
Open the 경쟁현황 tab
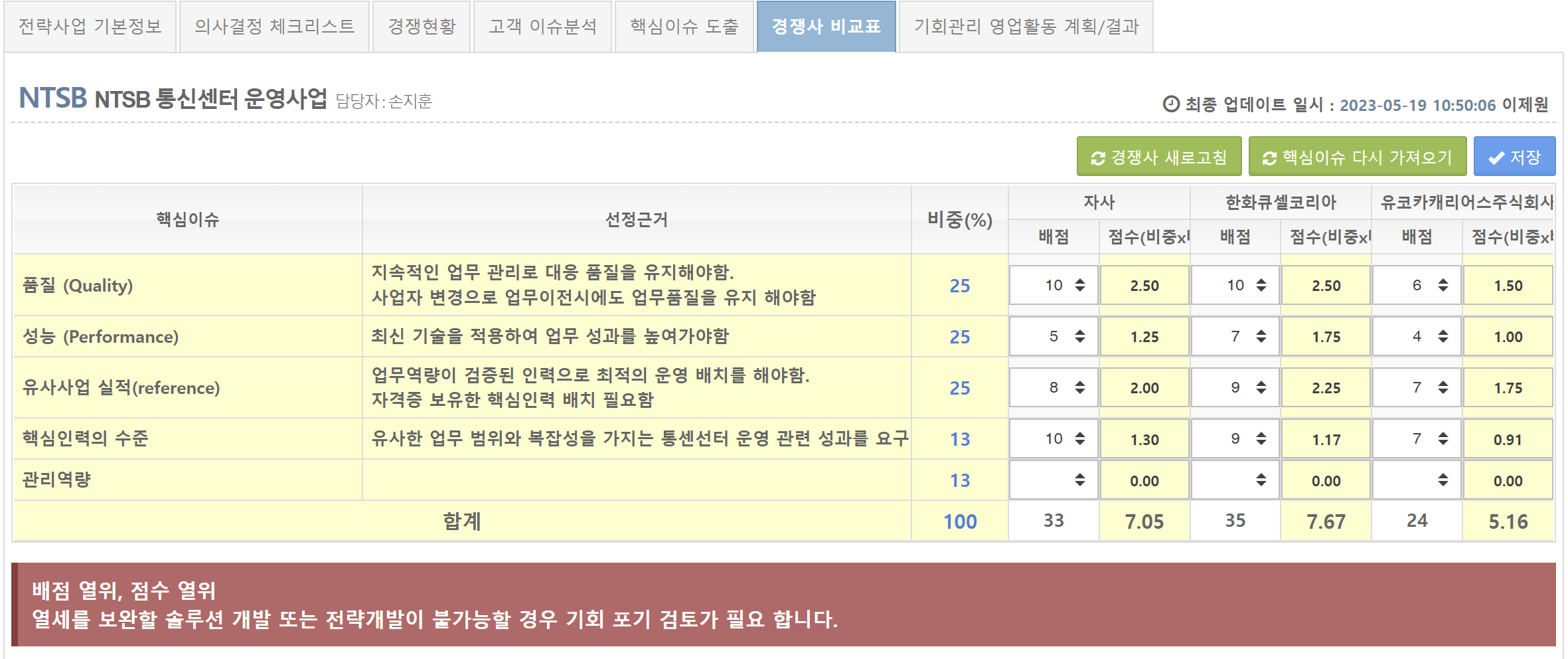[x=422, y=27]
